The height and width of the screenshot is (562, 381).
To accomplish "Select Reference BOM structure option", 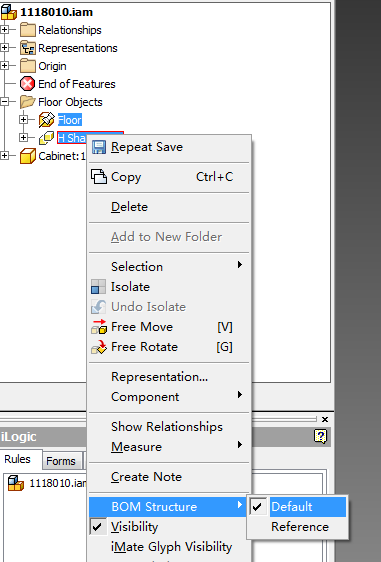I will (297, 527).
